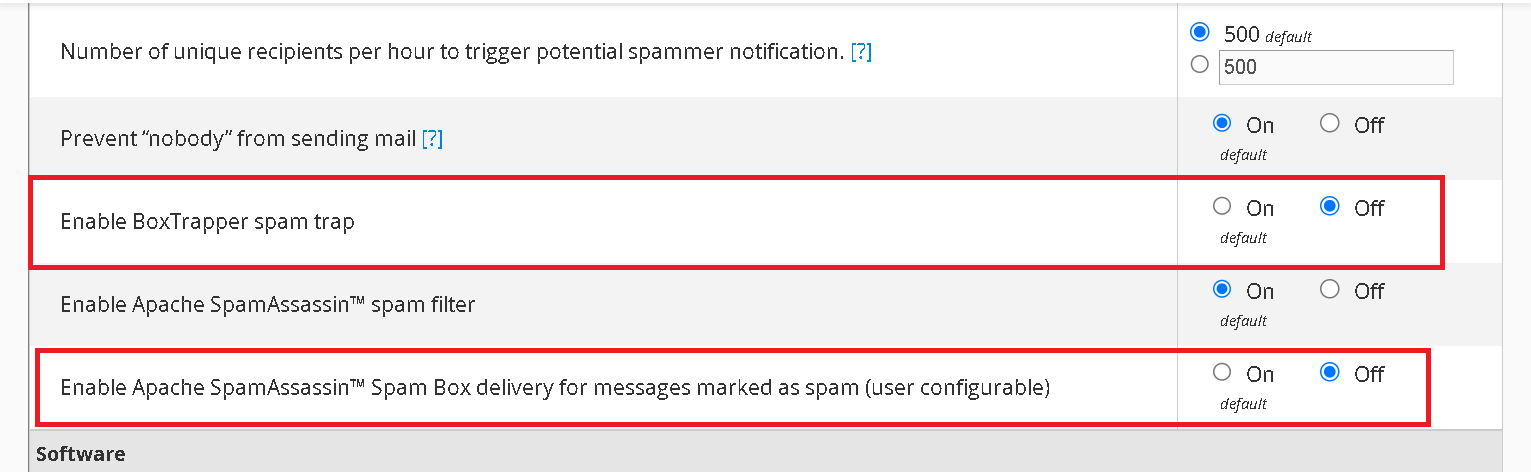
Task: Disable Apache SpamAssassin spam filter Off radio
Action: click(1329, 290)
